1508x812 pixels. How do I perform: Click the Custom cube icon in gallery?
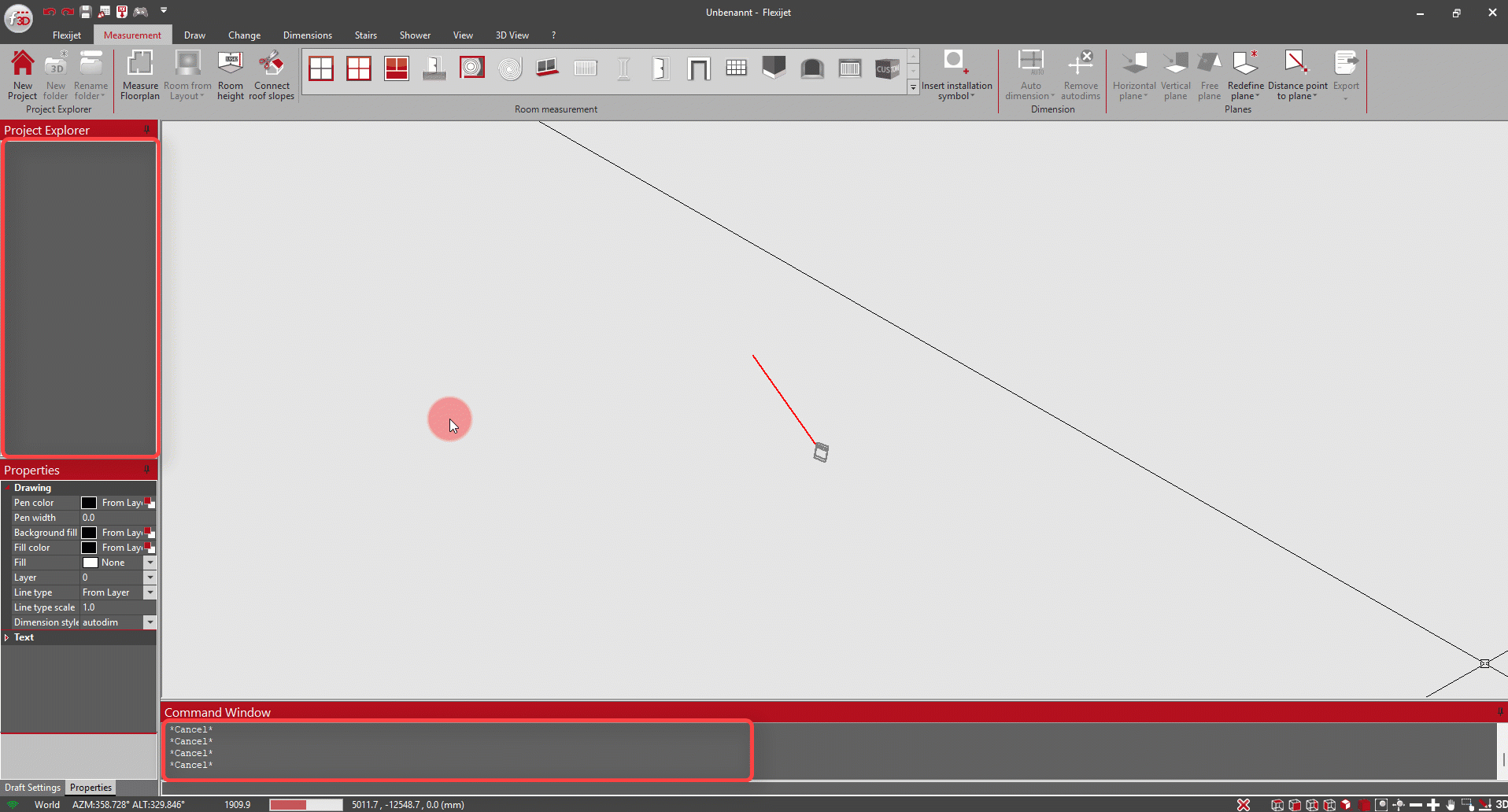pyautogui.click(x=887, y=69)
